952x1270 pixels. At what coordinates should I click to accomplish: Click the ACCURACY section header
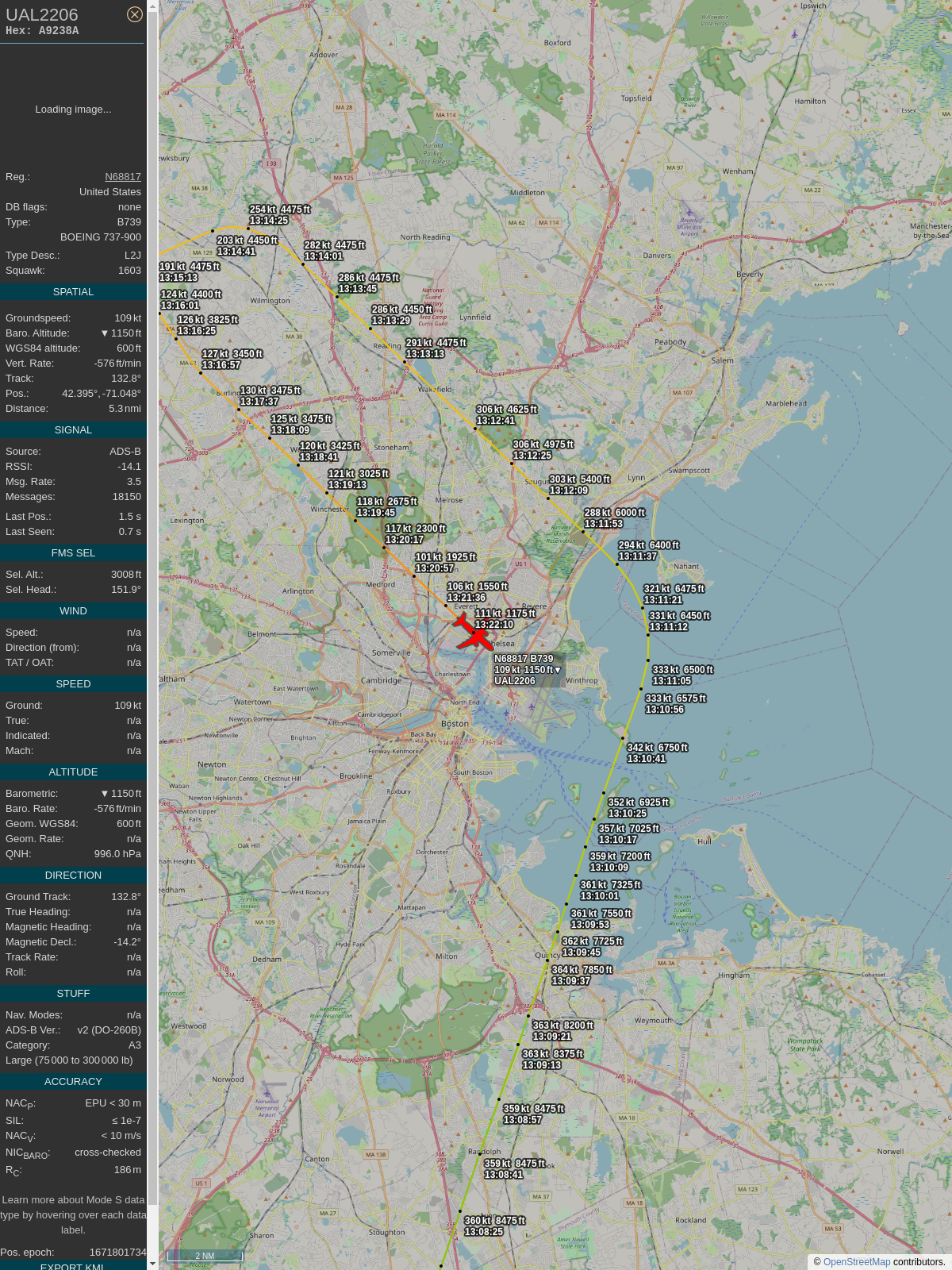[73, 1082]
